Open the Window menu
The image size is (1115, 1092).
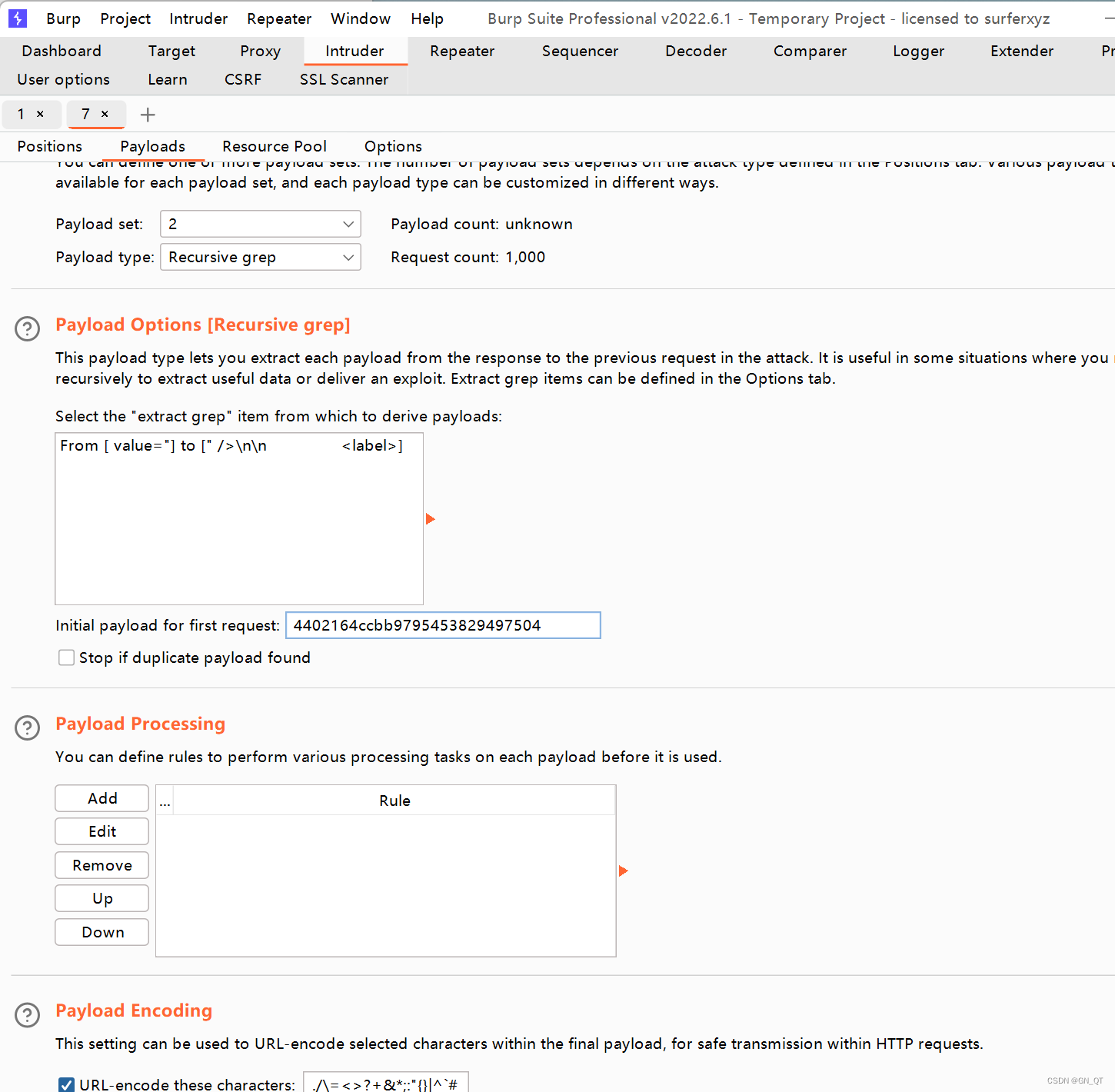(x=361, y=18)
